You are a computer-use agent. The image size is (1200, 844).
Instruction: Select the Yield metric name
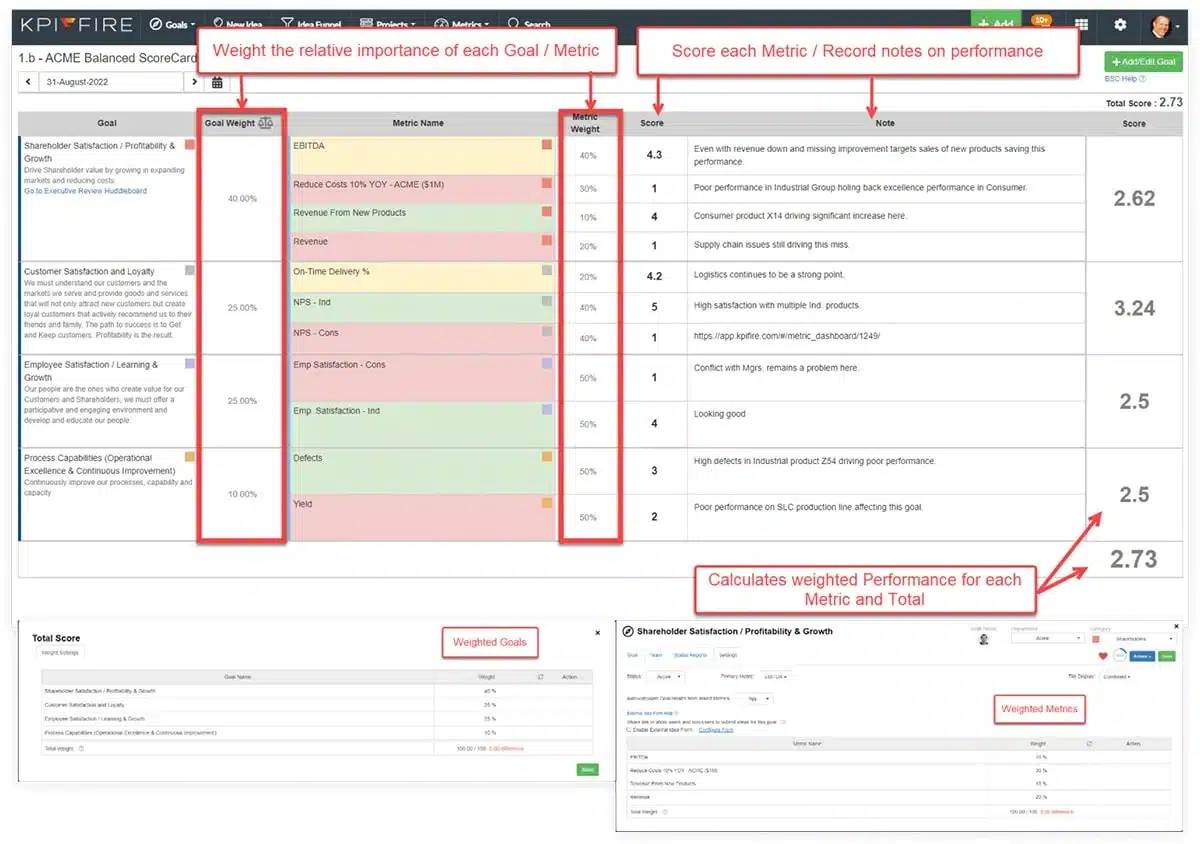coord(301,504)
